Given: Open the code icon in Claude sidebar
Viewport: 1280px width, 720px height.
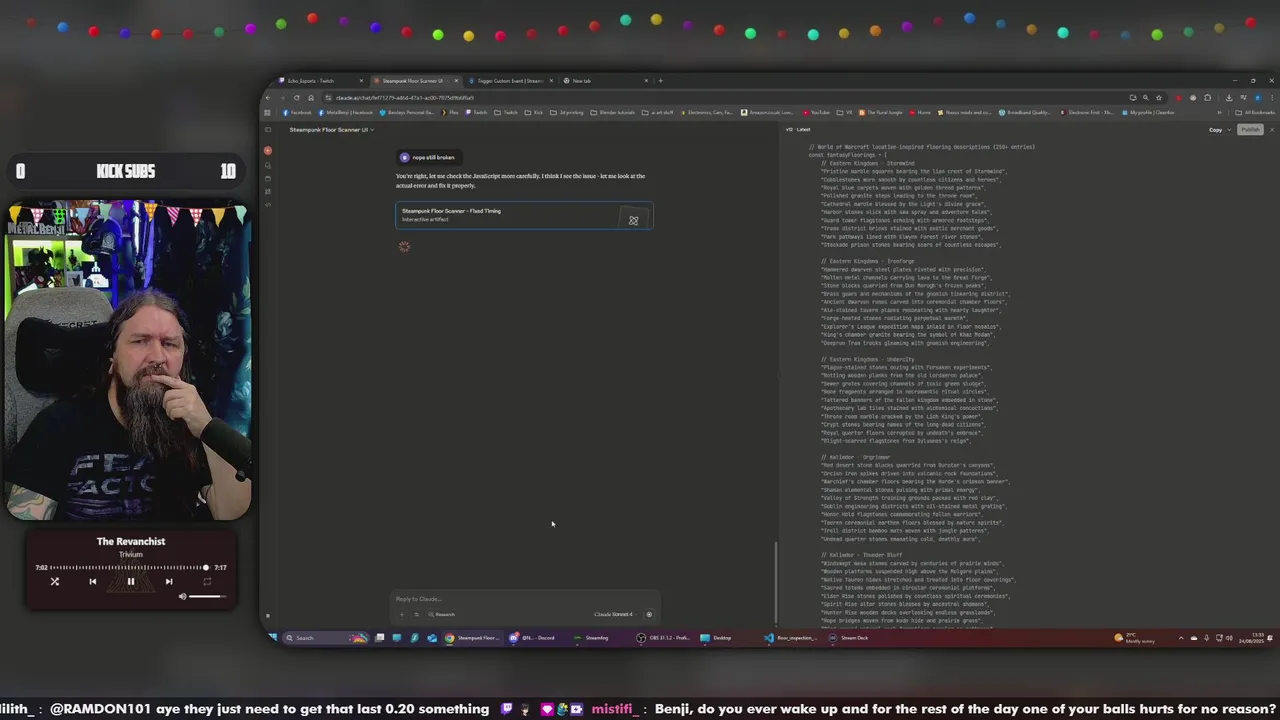Looking at the screenshot, I should coord(267,204).
